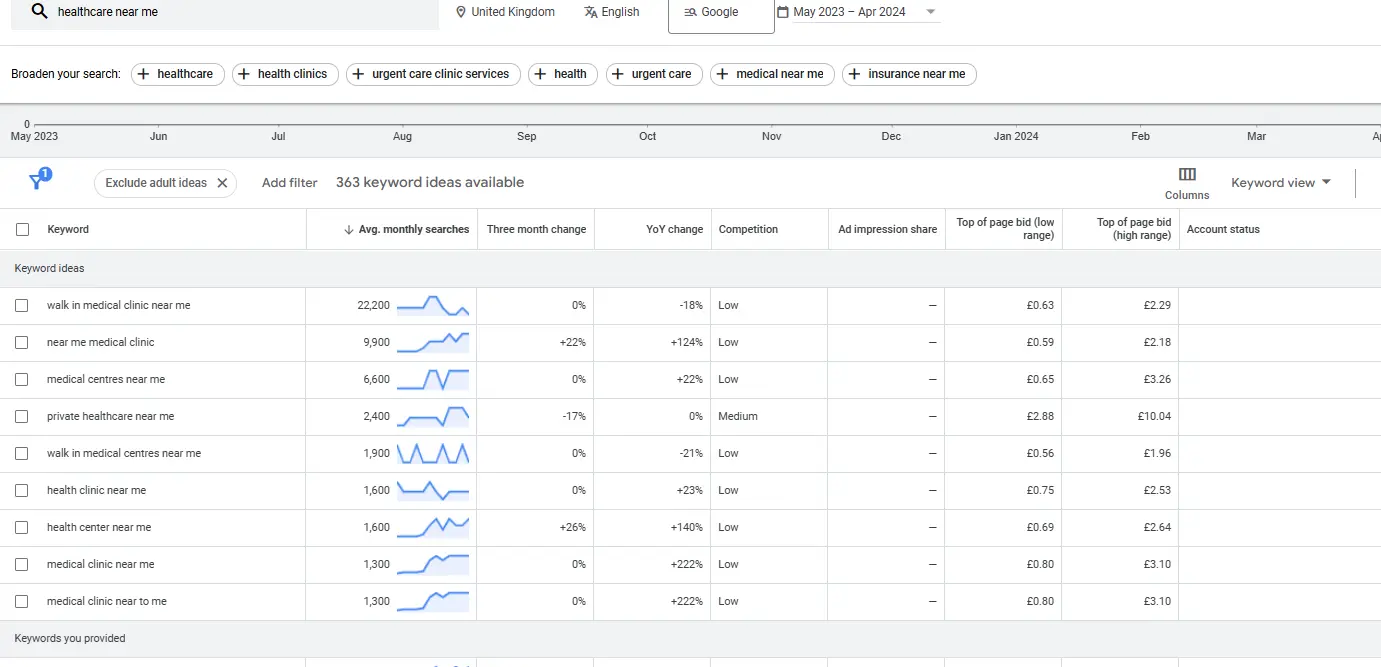Click plus icon on healthcare chip
Image resolution: width=1381 pixels, height=667 pixels.
point(143,74)
